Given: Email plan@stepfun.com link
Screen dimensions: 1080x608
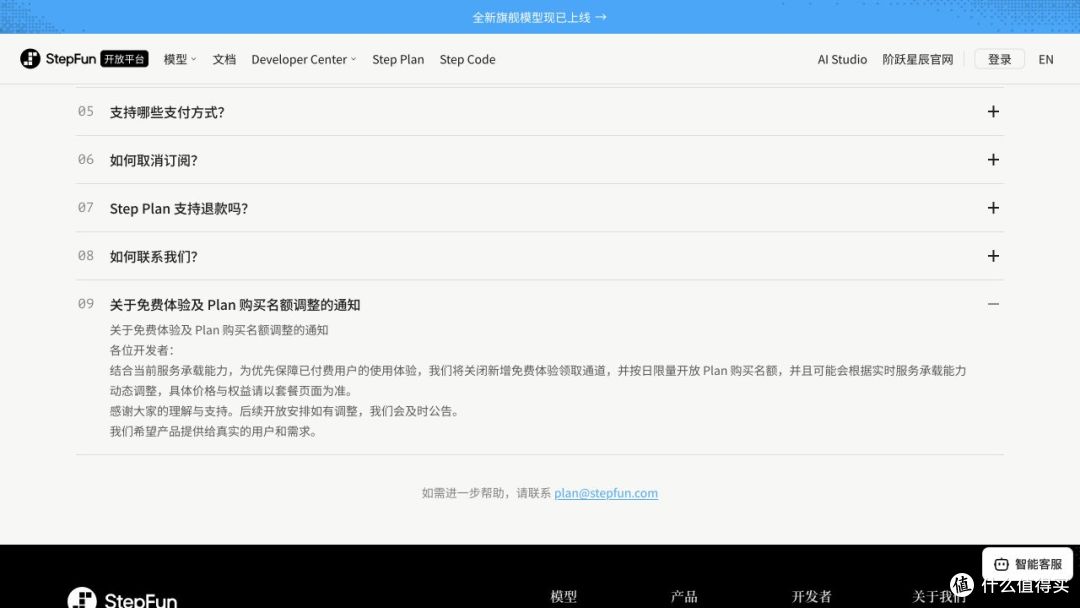Looking at the screenshot, I should point(606,493).
